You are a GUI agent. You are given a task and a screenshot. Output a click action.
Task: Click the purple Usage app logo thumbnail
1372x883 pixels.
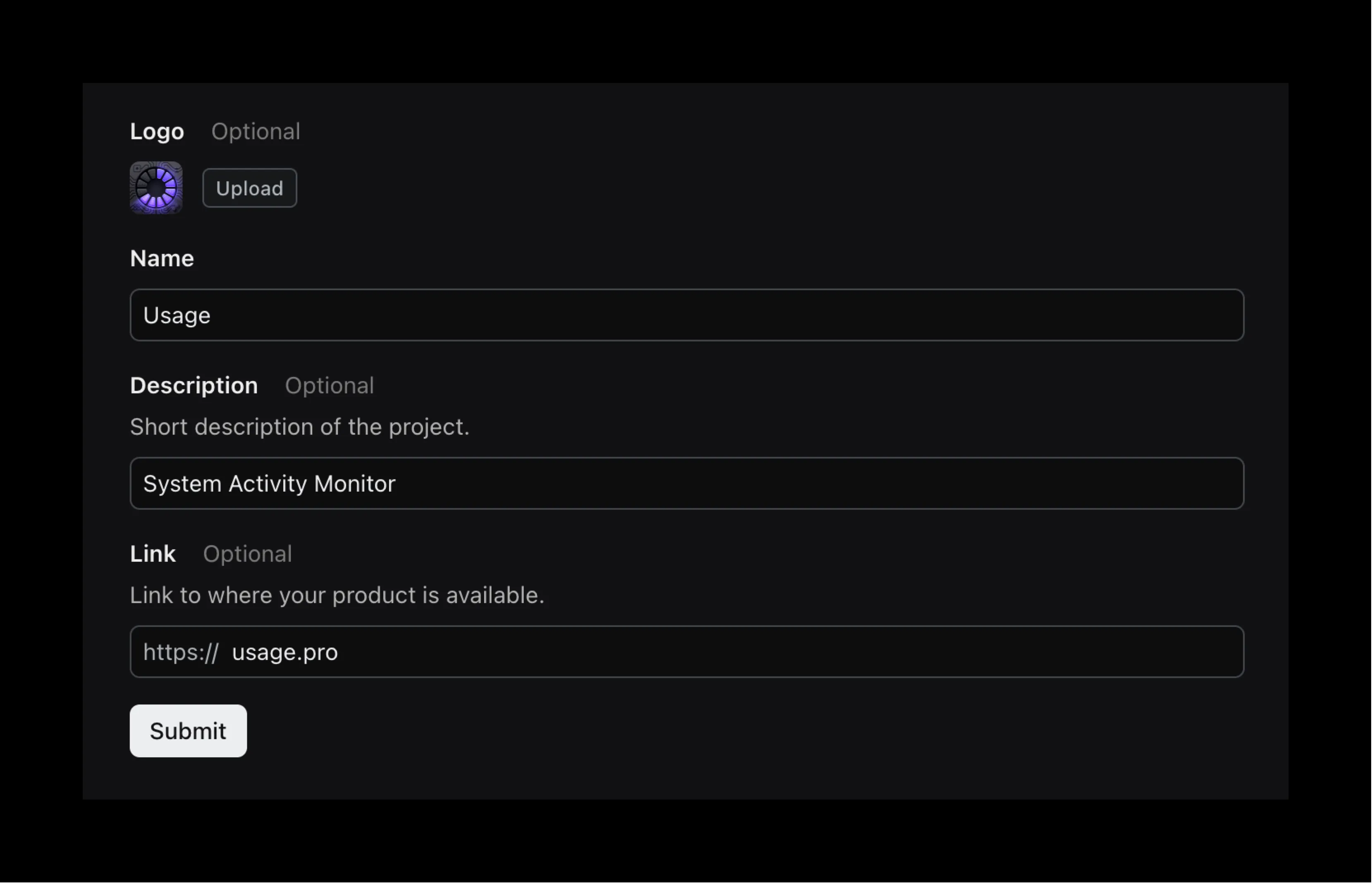pyautogui.click(x=156, y=188)
